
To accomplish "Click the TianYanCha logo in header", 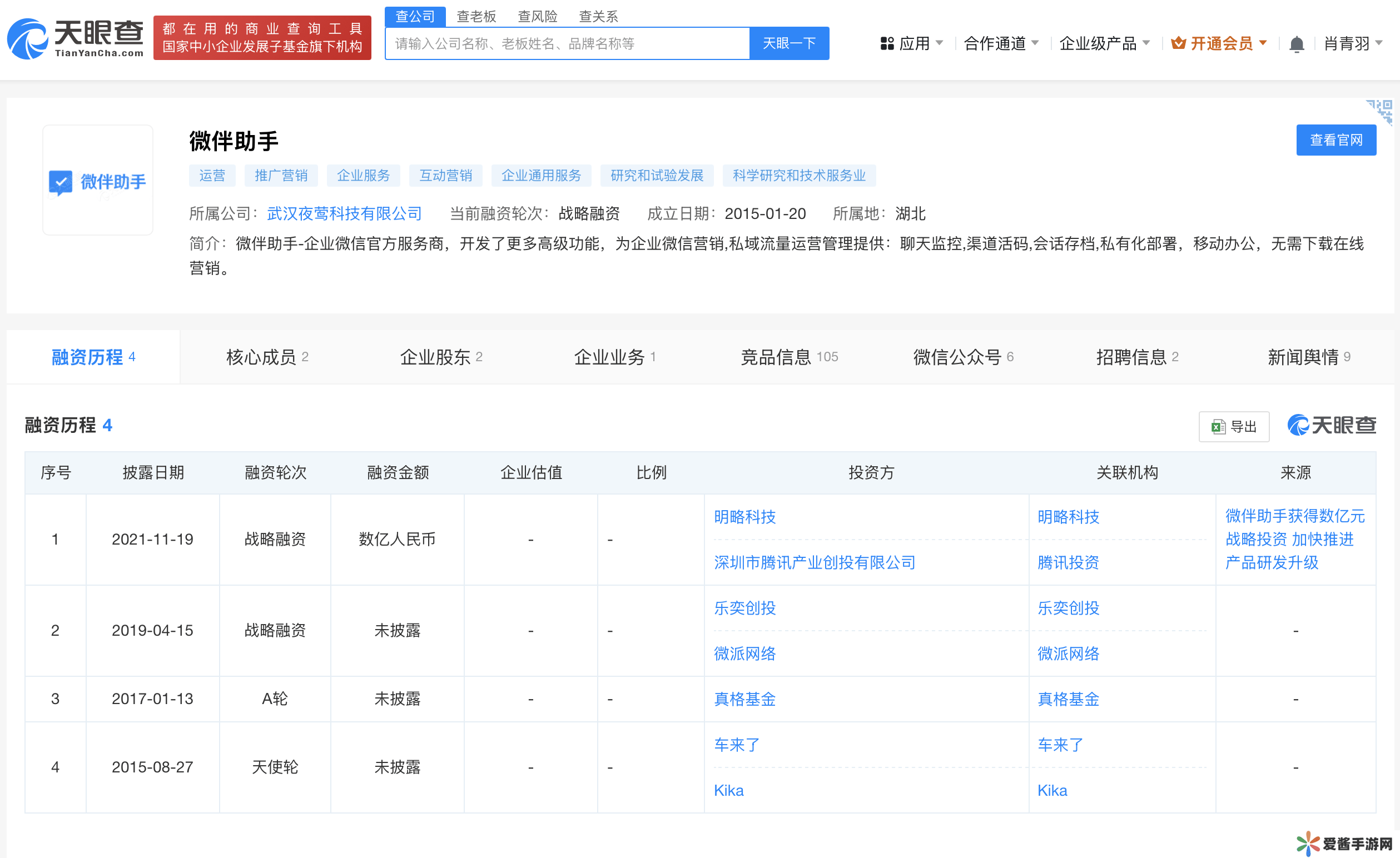I will click(75, 38).
